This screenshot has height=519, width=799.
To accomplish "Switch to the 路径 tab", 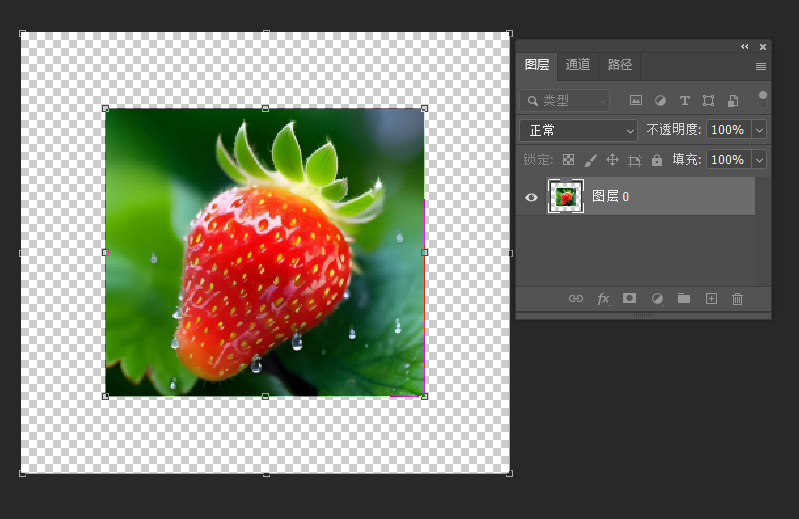I will (x=620, y=65).
